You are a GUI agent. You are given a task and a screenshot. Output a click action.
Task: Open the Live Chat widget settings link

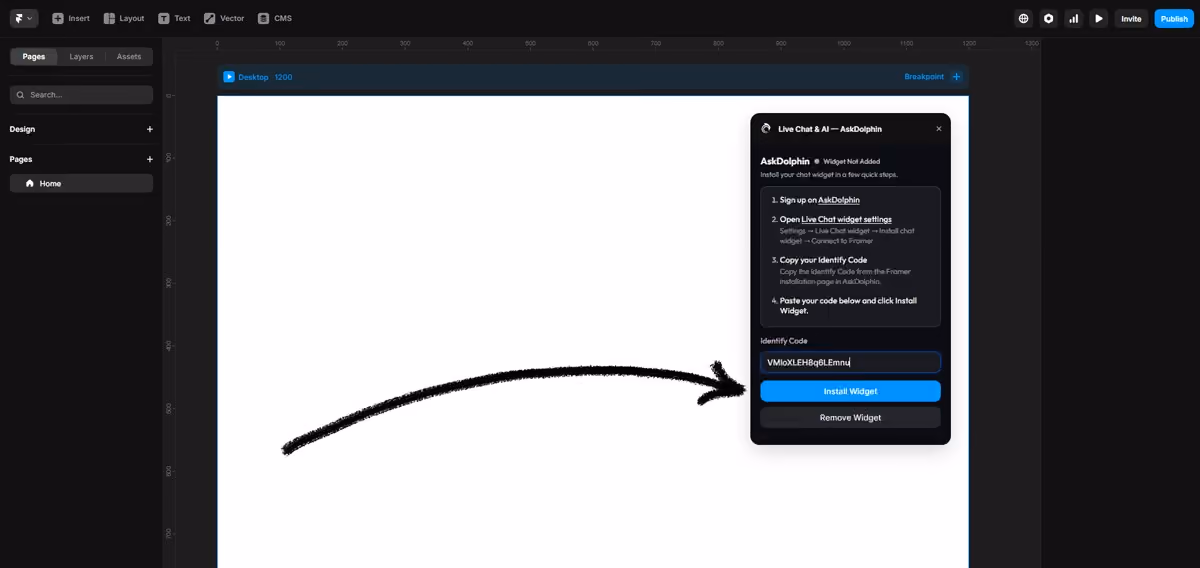[x=846, y=219]
